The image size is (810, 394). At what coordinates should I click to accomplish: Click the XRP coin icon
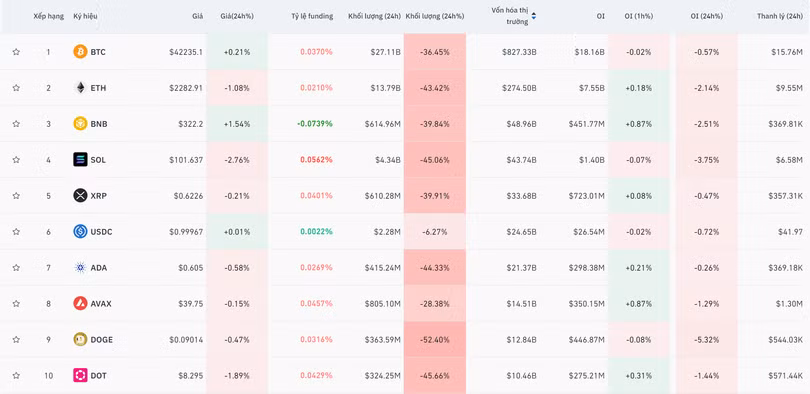coord(80,196)
